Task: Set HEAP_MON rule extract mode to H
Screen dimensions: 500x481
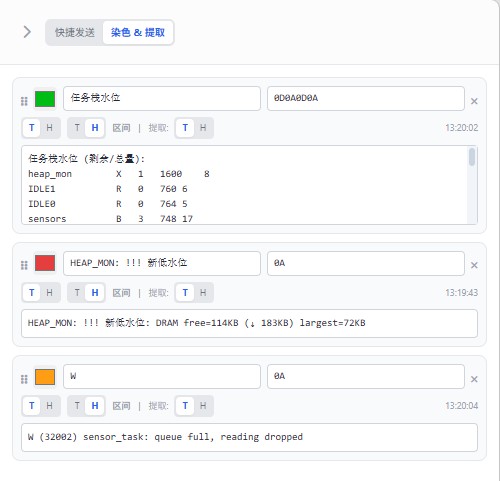Action: 203,293
